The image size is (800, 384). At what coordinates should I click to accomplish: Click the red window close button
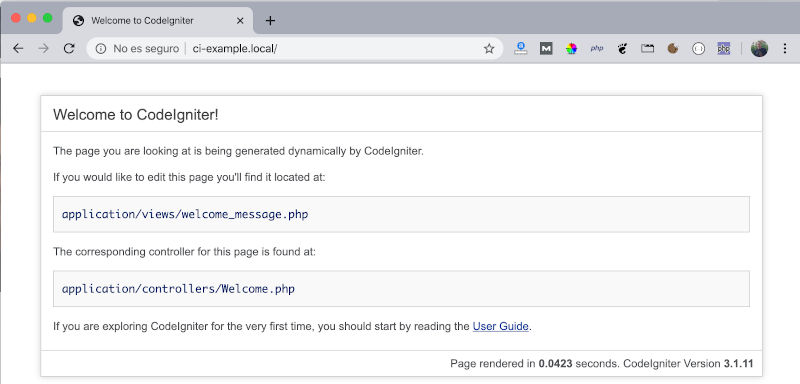tap(16, 18)
